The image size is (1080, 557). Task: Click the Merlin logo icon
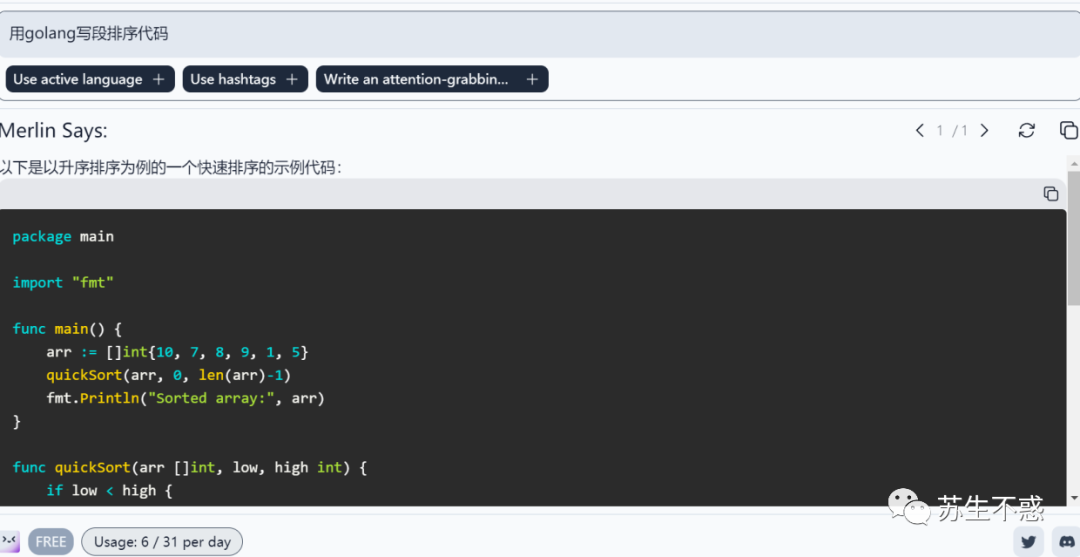coord(10,542)
